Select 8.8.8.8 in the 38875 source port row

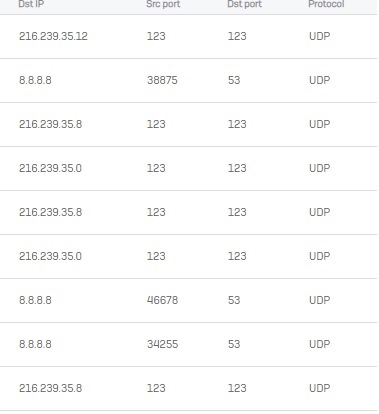tap(35, 80)
